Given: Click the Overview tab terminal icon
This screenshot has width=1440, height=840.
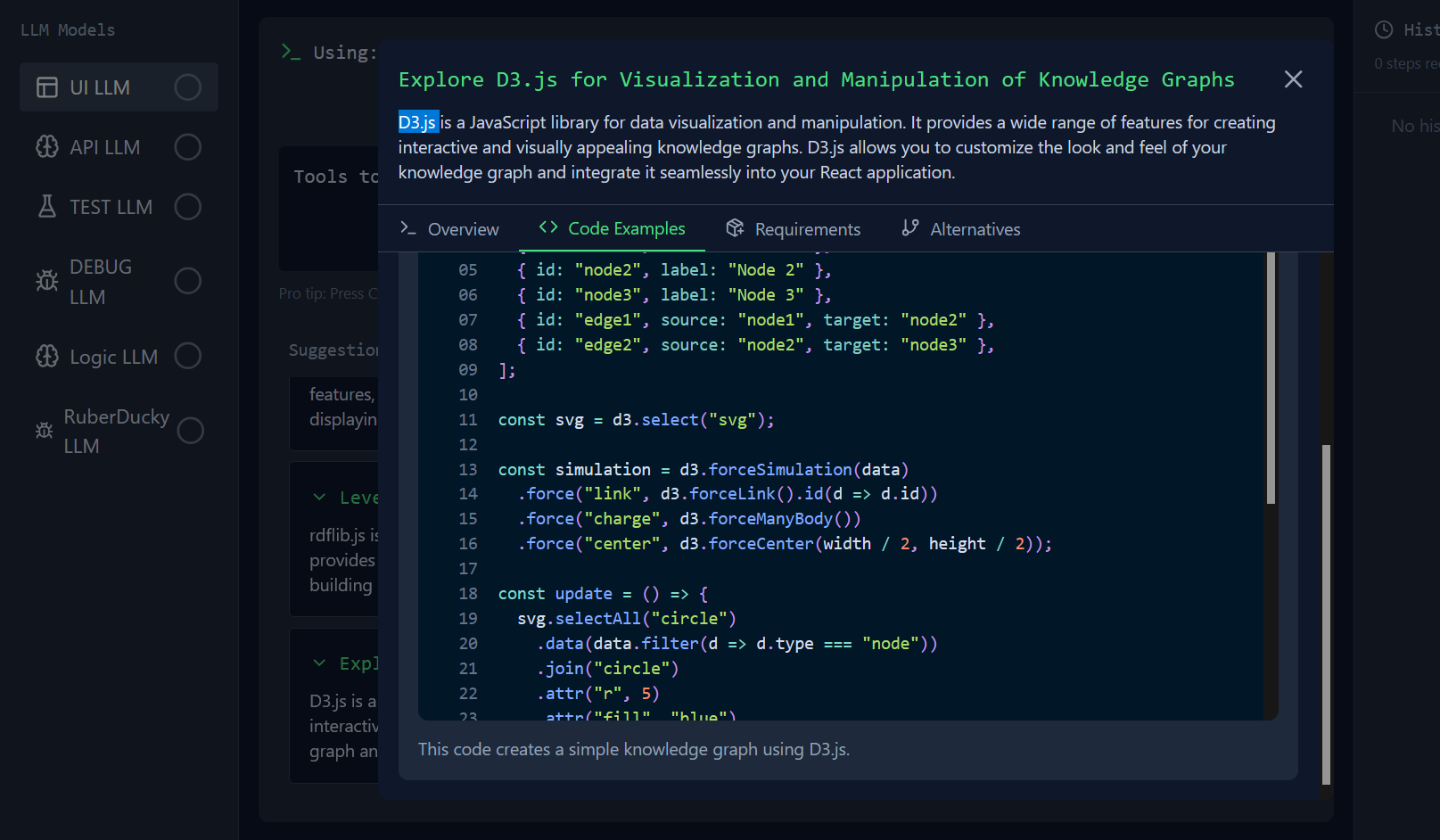Looking at the screenshot, I should 408,228.
